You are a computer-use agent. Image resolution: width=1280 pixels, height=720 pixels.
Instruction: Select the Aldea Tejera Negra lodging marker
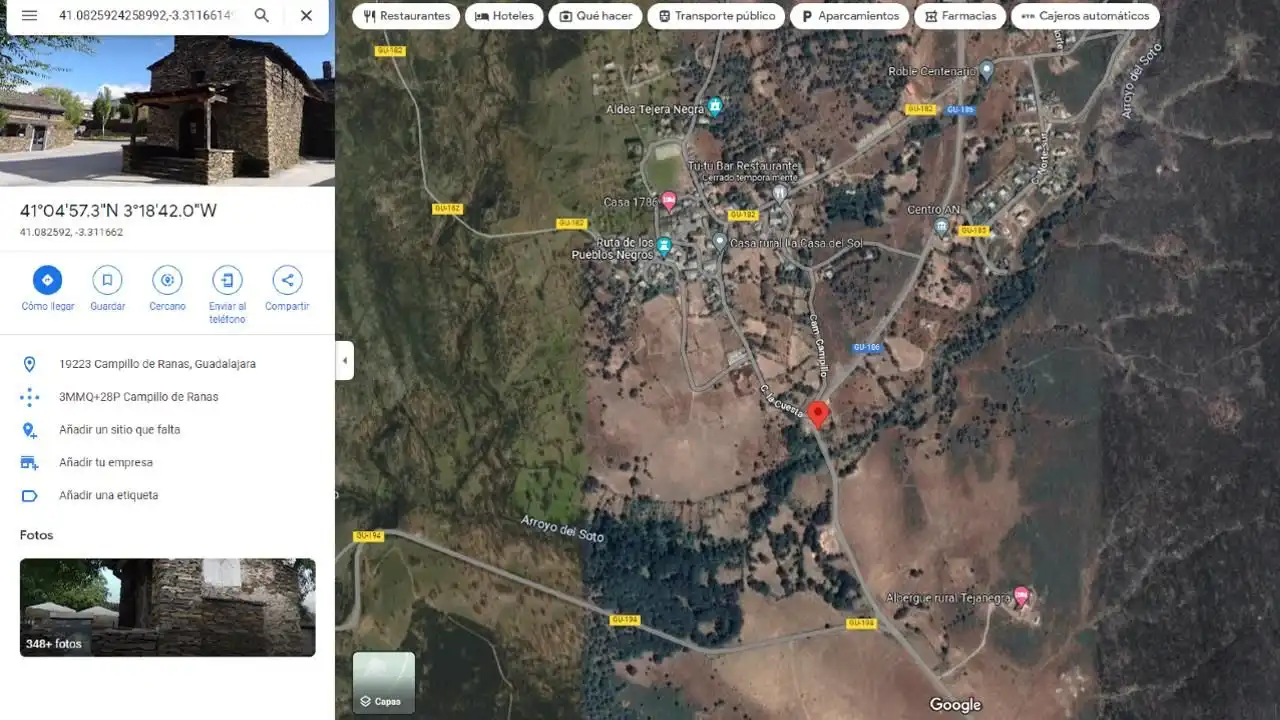point(714,107)
